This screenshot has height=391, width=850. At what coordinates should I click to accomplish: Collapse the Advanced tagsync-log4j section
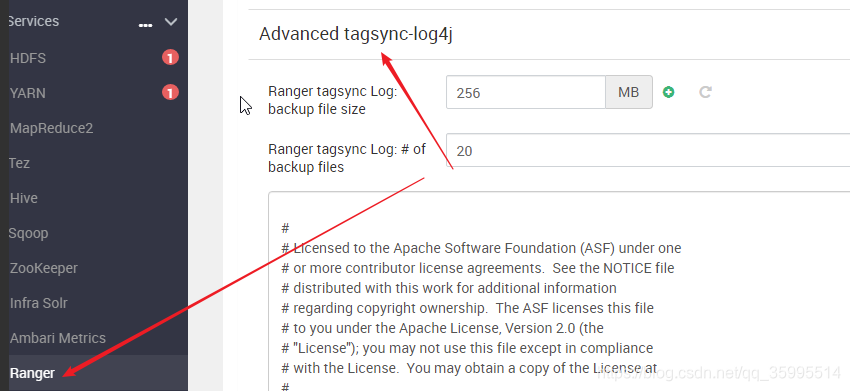point(356,34)
